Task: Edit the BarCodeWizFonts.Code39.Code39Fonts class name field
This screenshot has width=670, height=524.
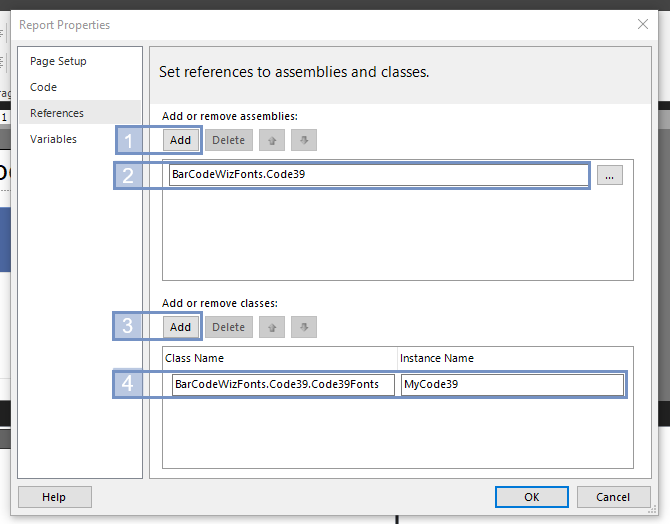Action: [283, 385]
